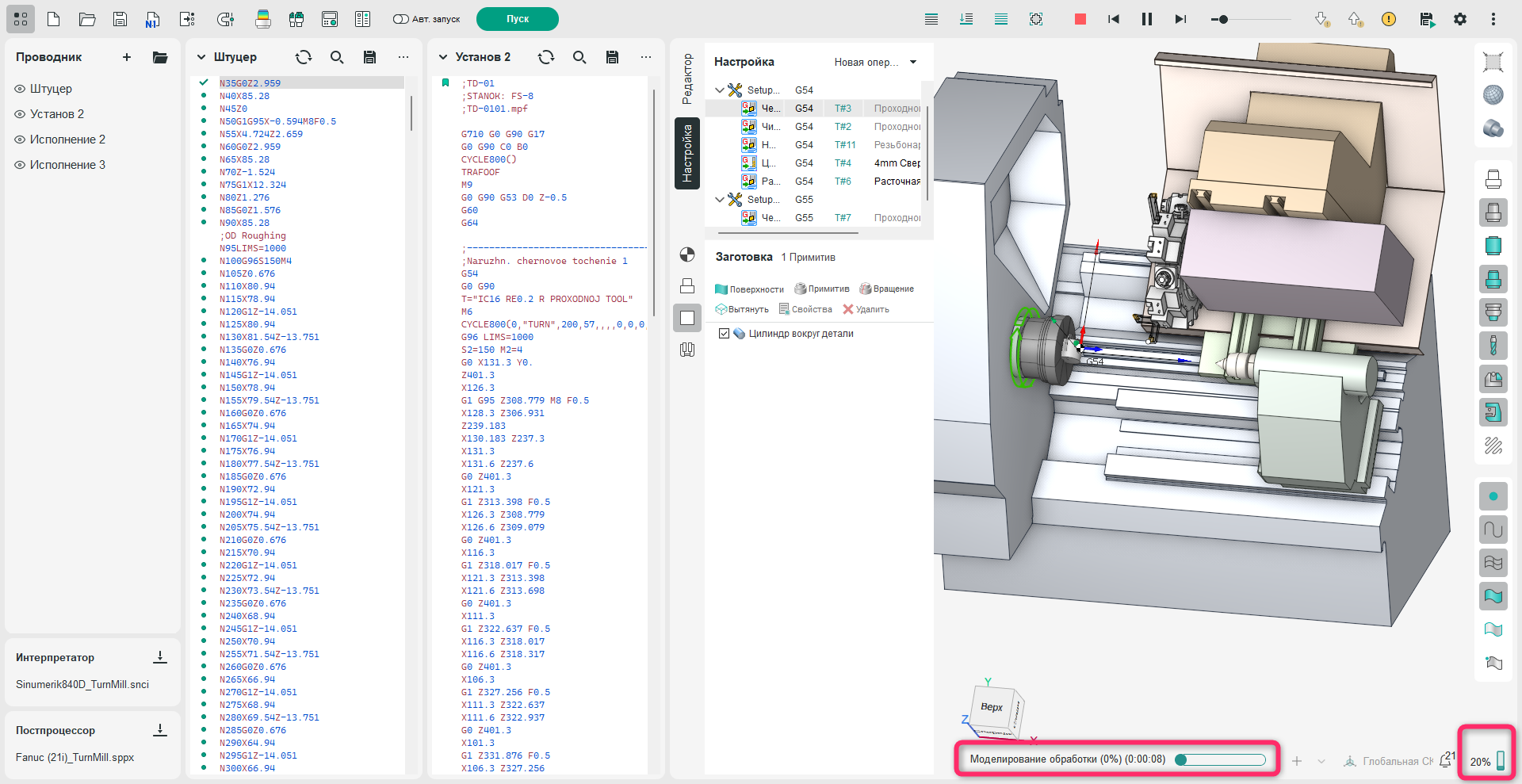Uncheck Цилиндр вокруг детали checkbox
The image size is (1522, 784).
point(724,334)
